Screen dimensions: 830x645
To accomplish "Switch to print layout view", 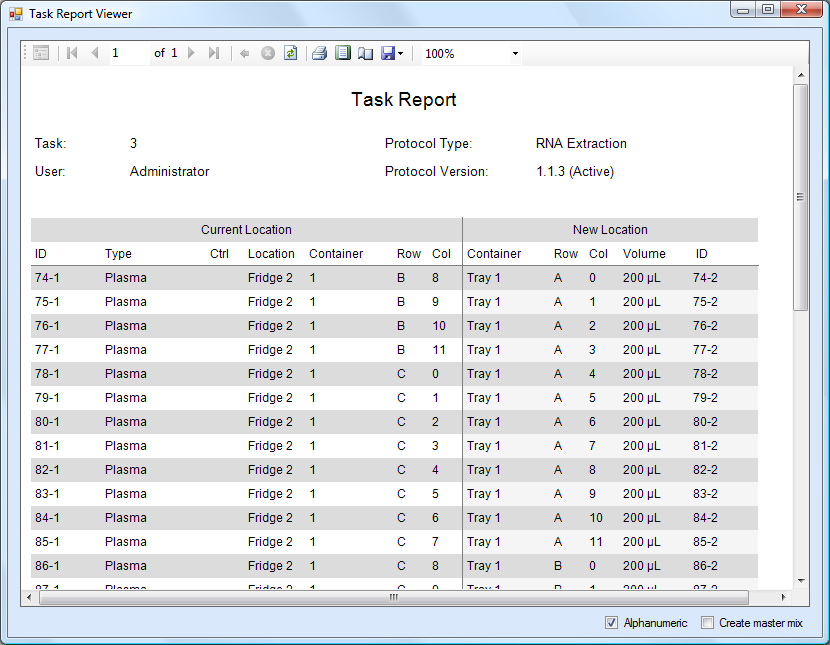I will [x=342, y=53].
